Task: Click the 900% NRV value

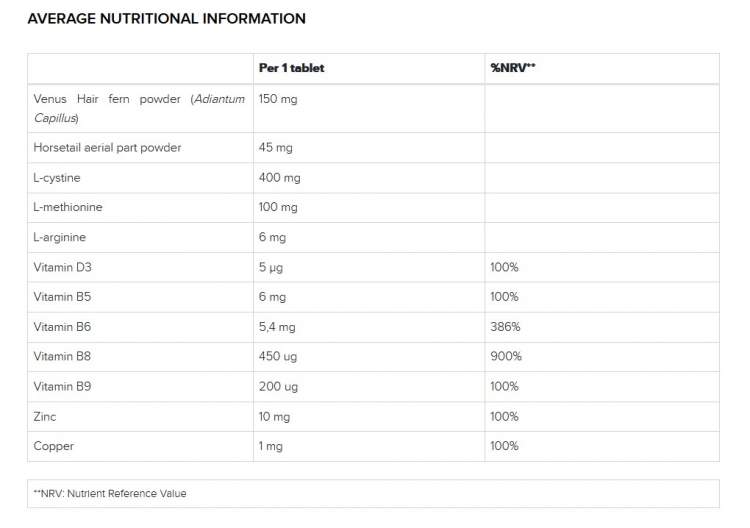Action: coord(506,356)
